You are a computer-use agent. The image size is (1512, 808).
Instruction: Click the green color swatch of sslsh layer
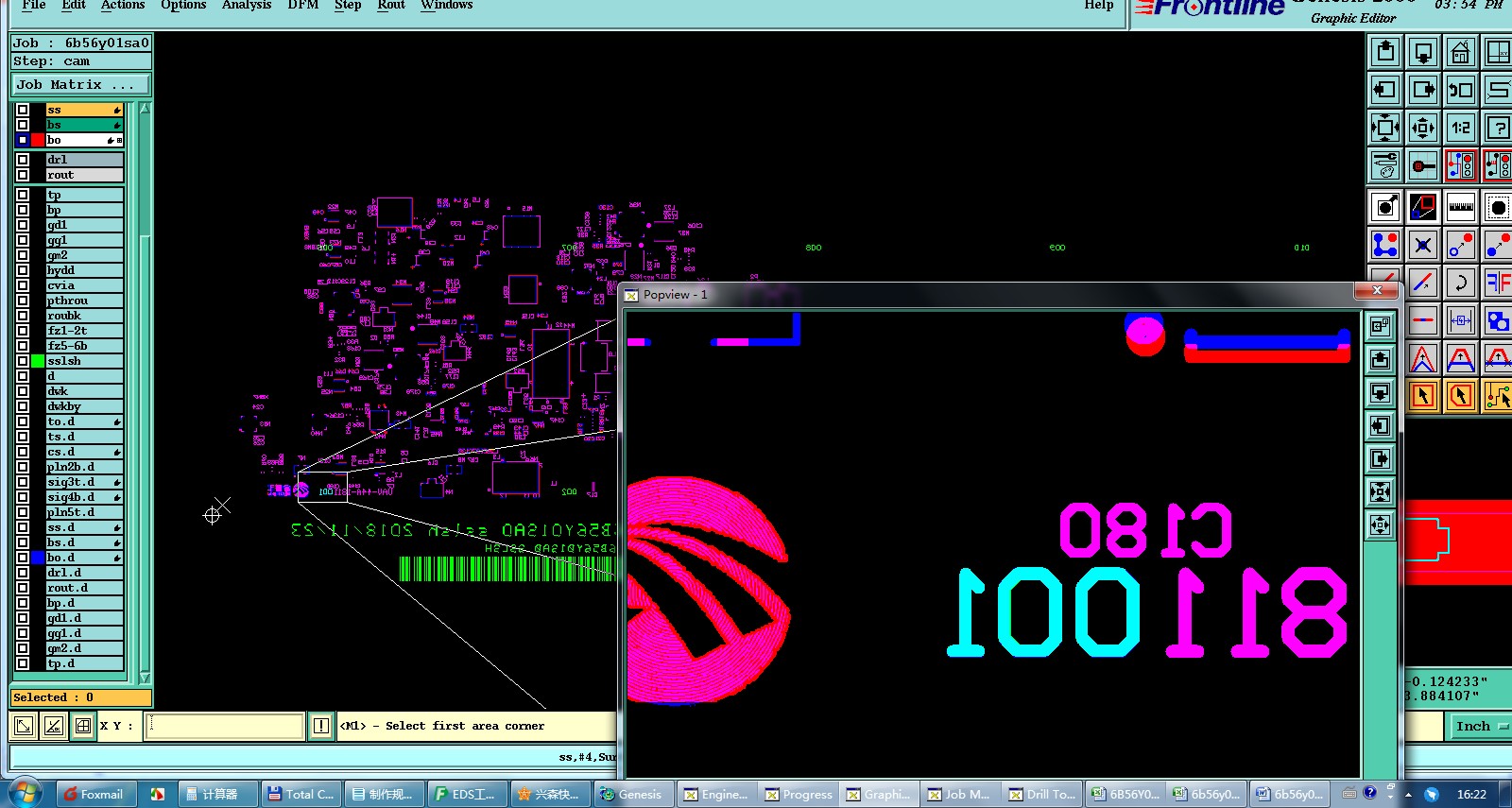[38, 361]
